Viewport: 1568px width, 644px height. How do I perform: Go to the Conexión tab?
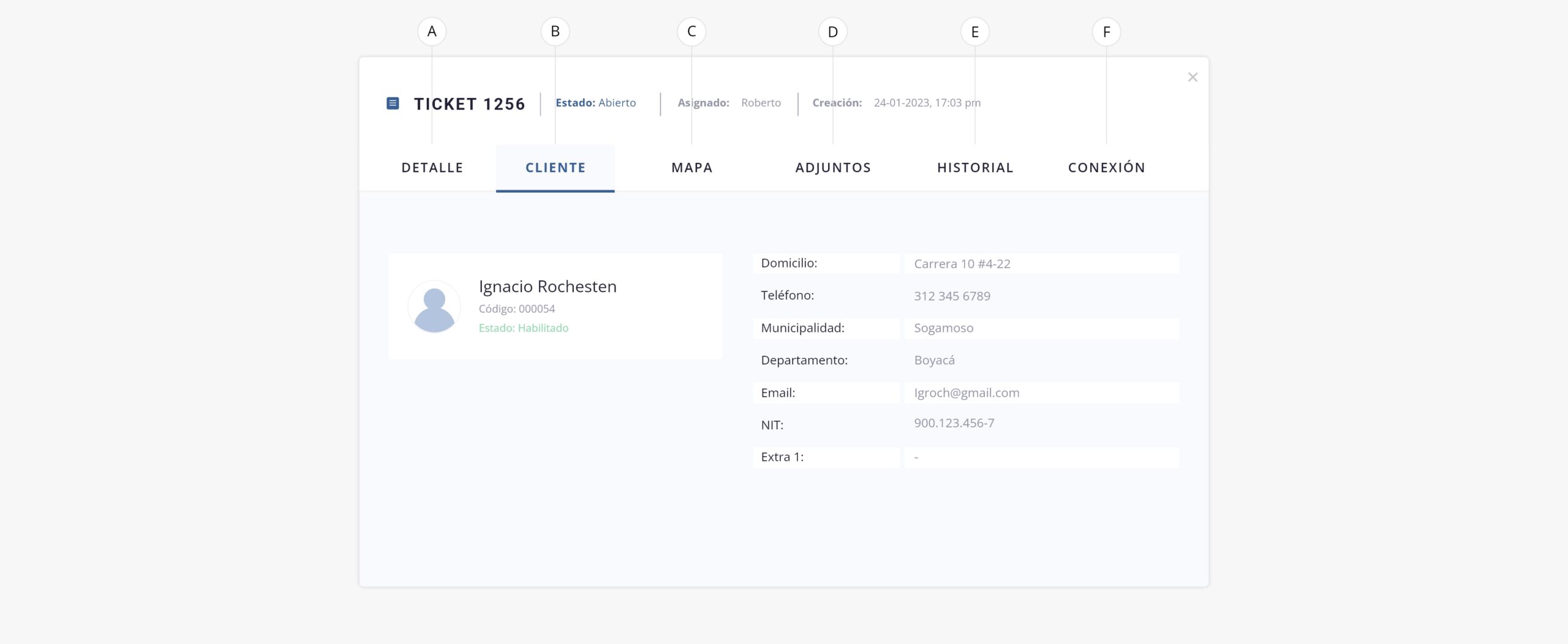point(1106,168)
